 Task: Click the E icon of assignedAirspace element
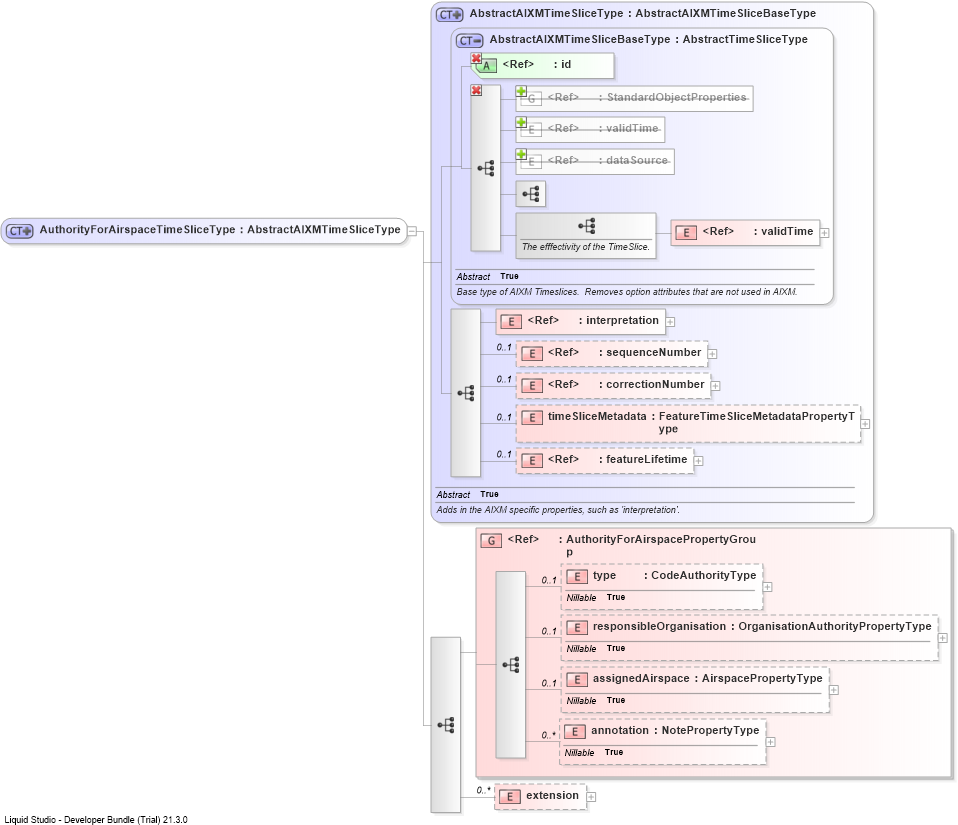click(577, 680)
